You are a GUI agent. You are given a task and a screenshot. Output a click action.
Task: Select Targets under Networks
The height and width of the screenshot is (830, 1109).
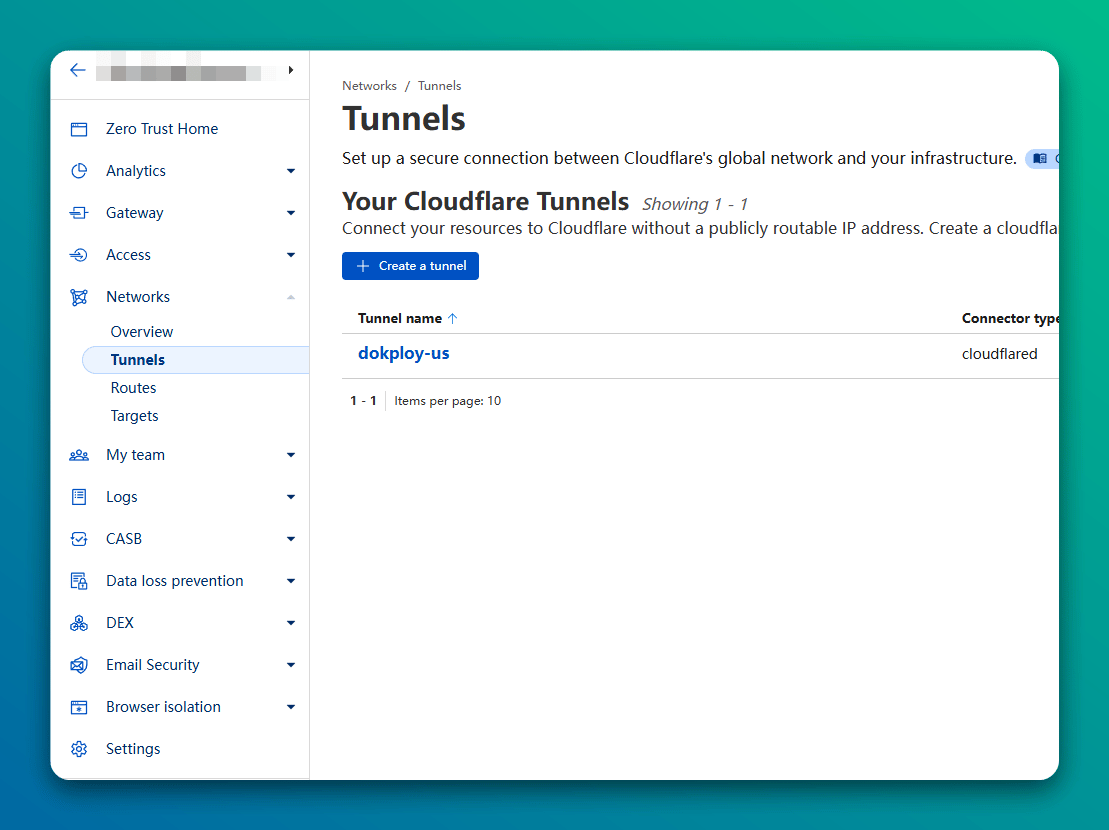(x=135, y=416)
